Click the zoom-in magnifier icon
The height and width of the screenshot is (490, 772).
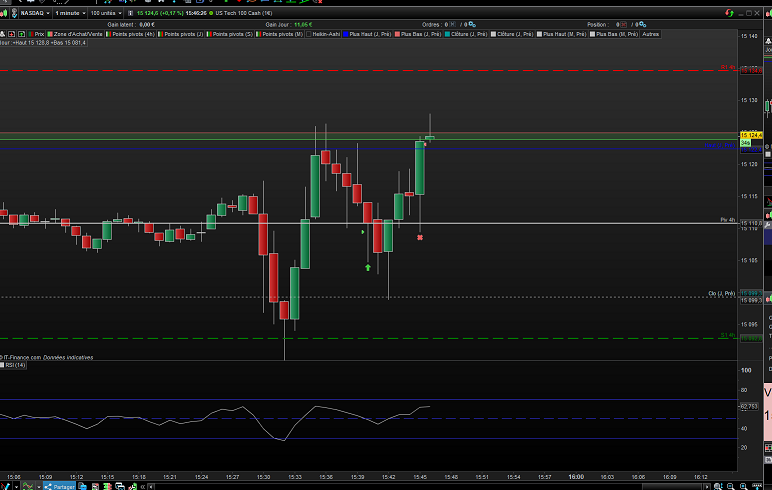point(744,487)
